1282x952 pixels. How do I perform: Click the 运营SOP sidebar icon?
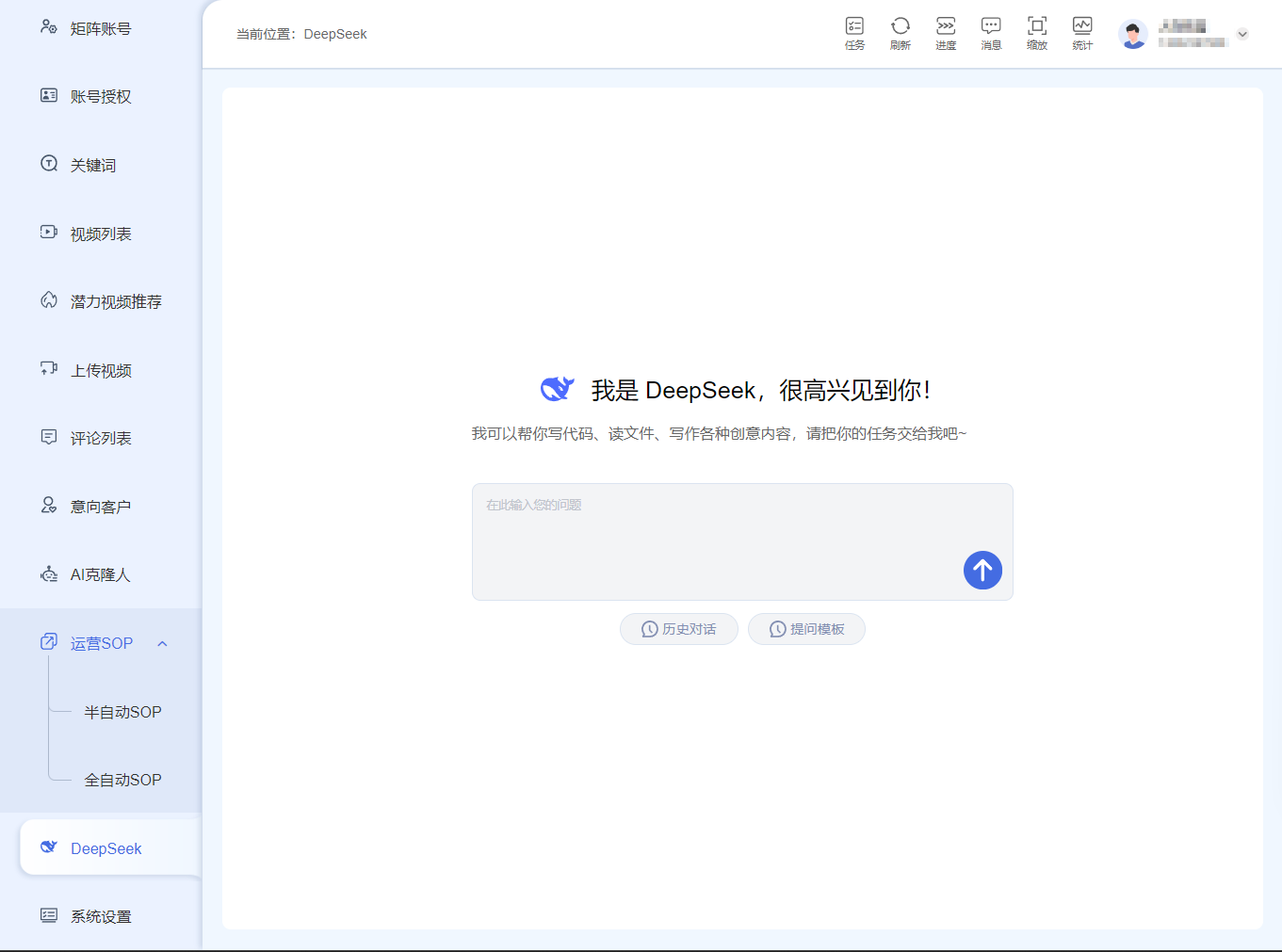click(x=49, y=642)
